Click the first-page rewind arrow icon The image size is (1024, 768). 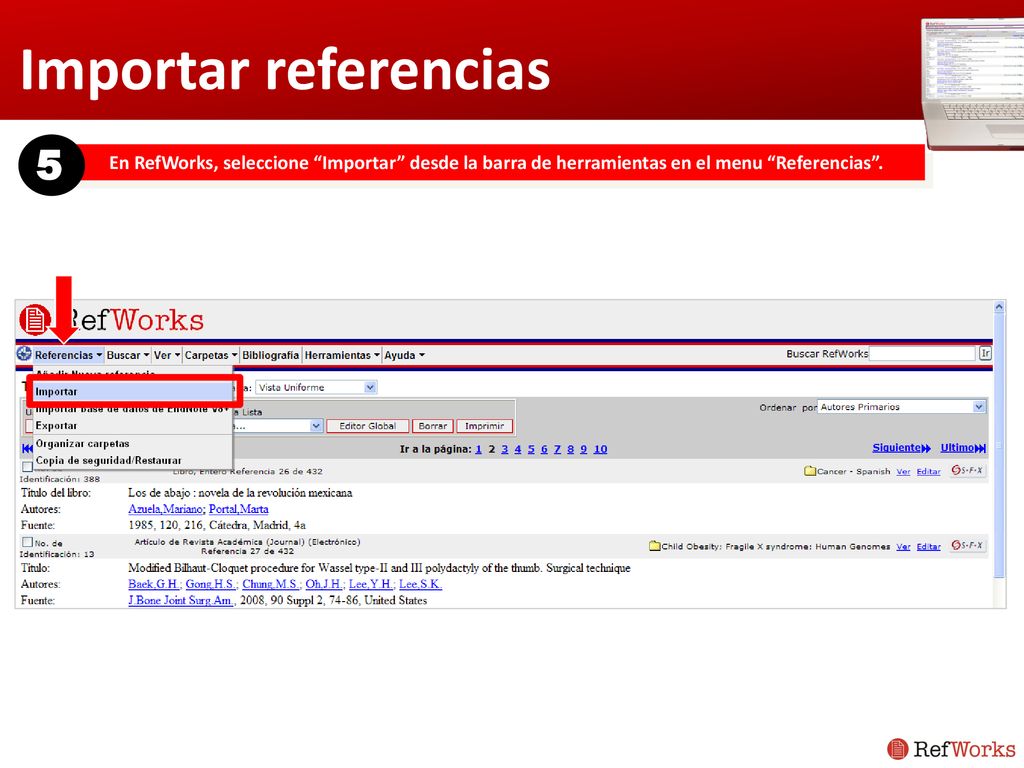(27, 449)
